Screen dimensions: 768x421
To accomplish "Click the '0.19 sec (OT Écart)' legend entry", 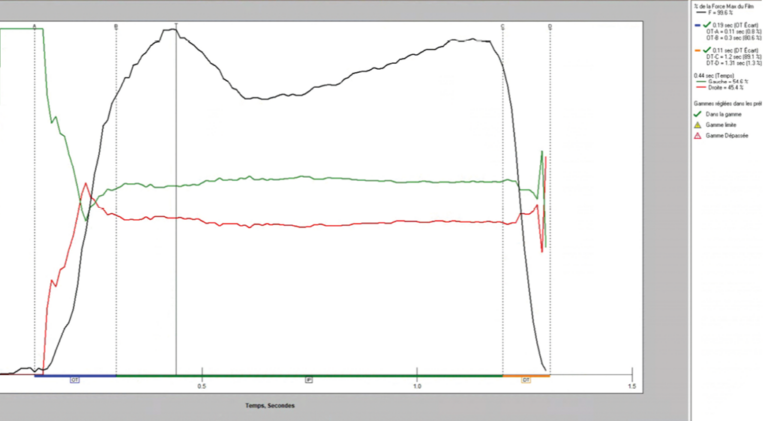I will tap(736, 25).
